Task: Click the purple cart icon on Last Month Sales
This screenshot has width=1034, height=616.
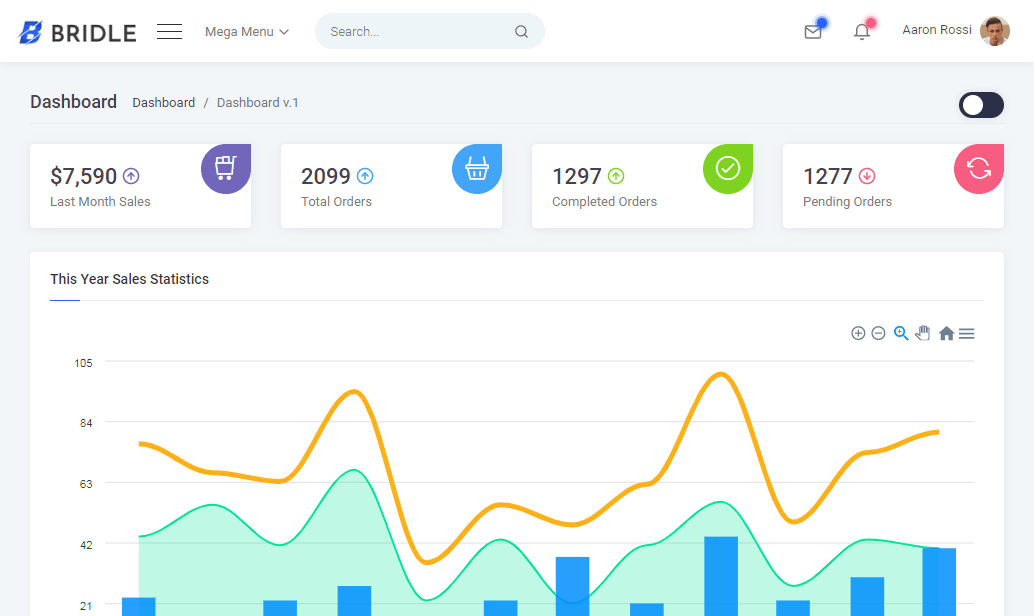Action: pos(226,168)
